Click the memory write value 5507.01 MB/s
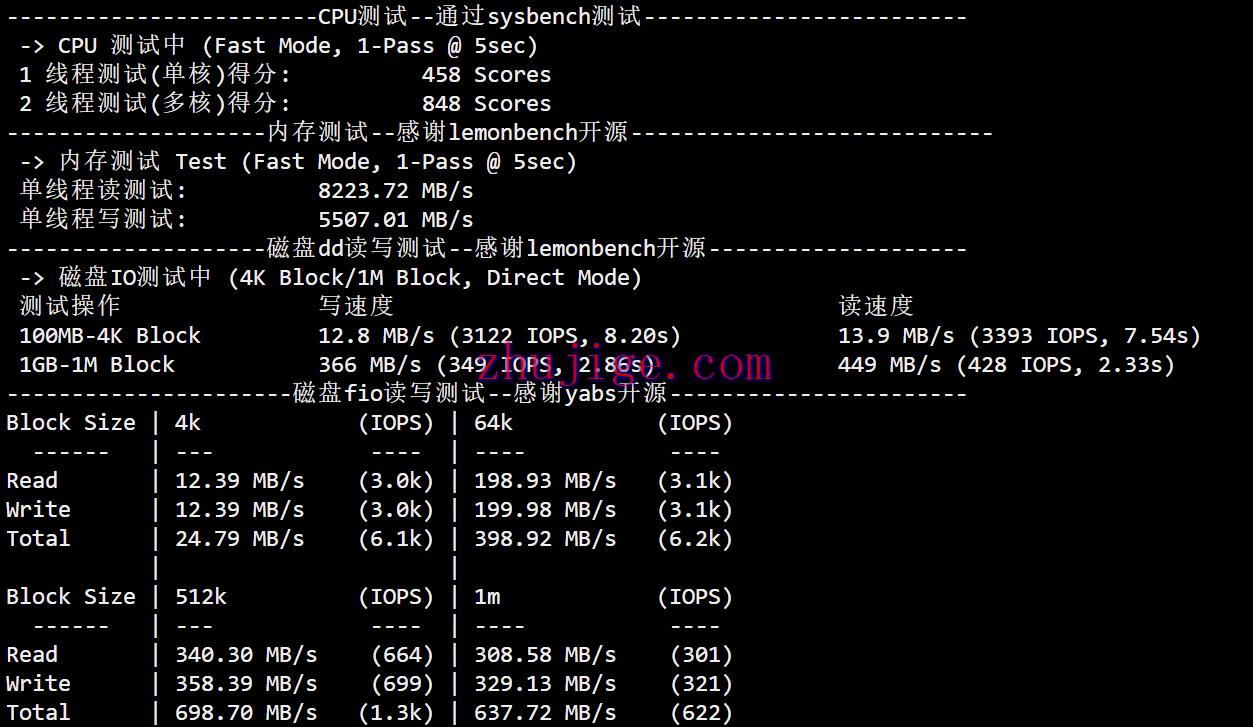 tap(395, 220)
